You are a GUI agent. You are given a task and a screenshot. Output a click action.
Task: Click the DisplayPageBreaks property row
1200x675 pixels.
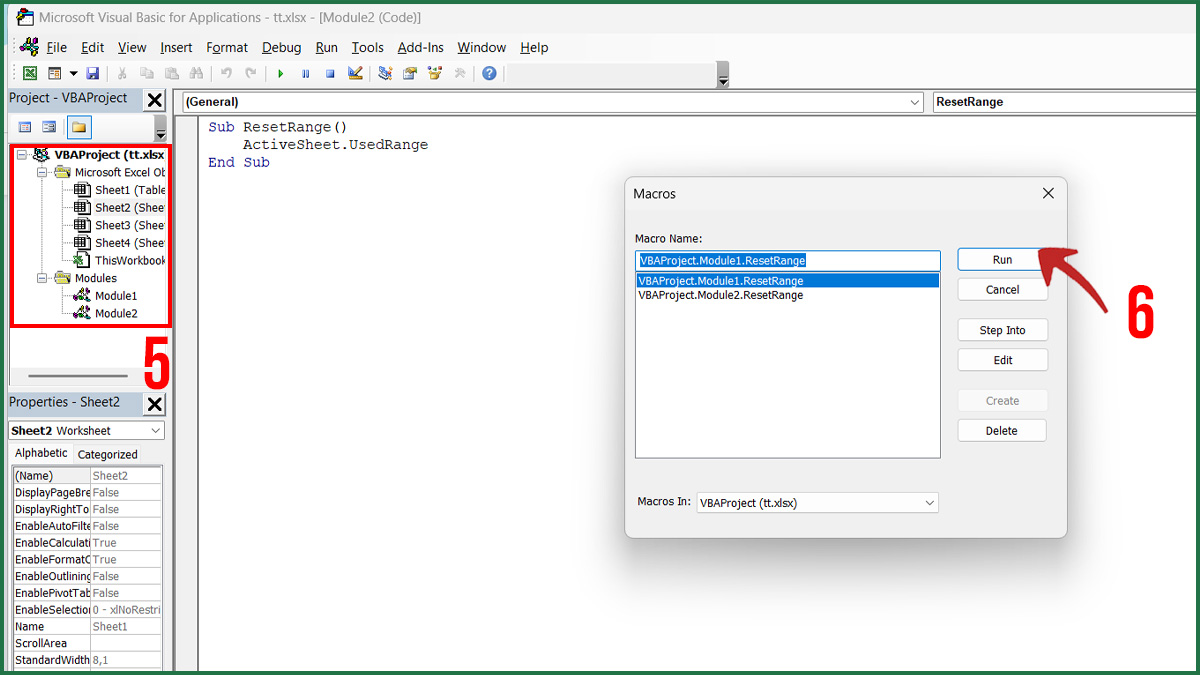pos(87,493)
